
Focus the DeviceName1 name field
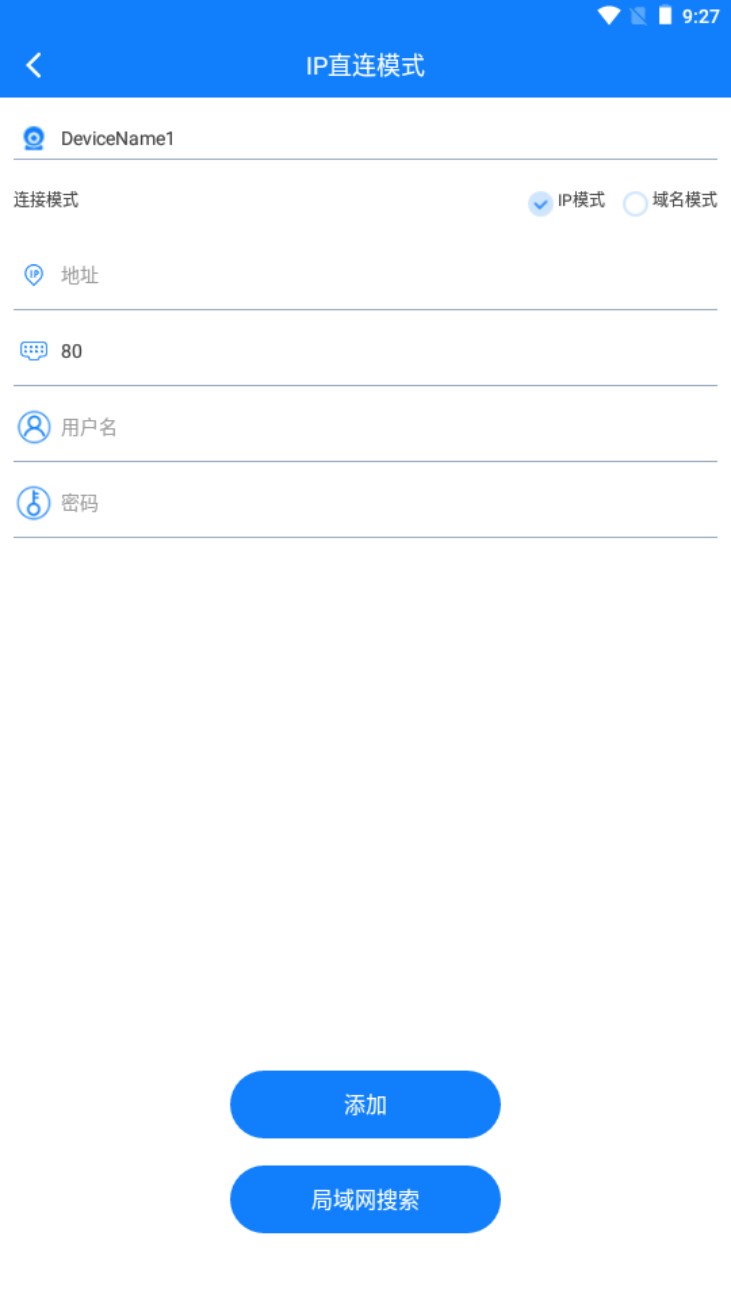point(385,139)
